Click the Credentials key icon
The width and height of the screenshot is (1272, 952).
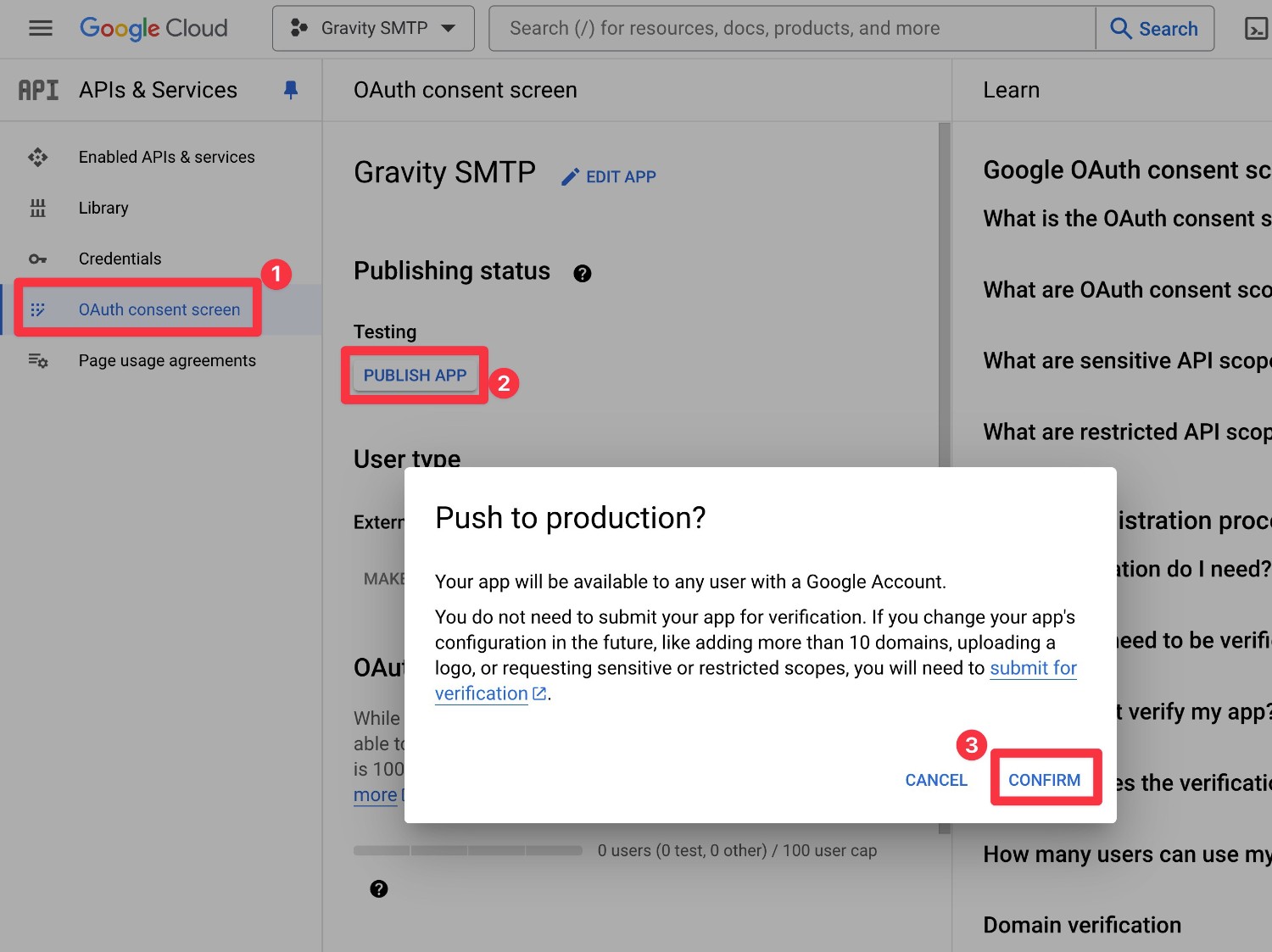click(38, 259)
